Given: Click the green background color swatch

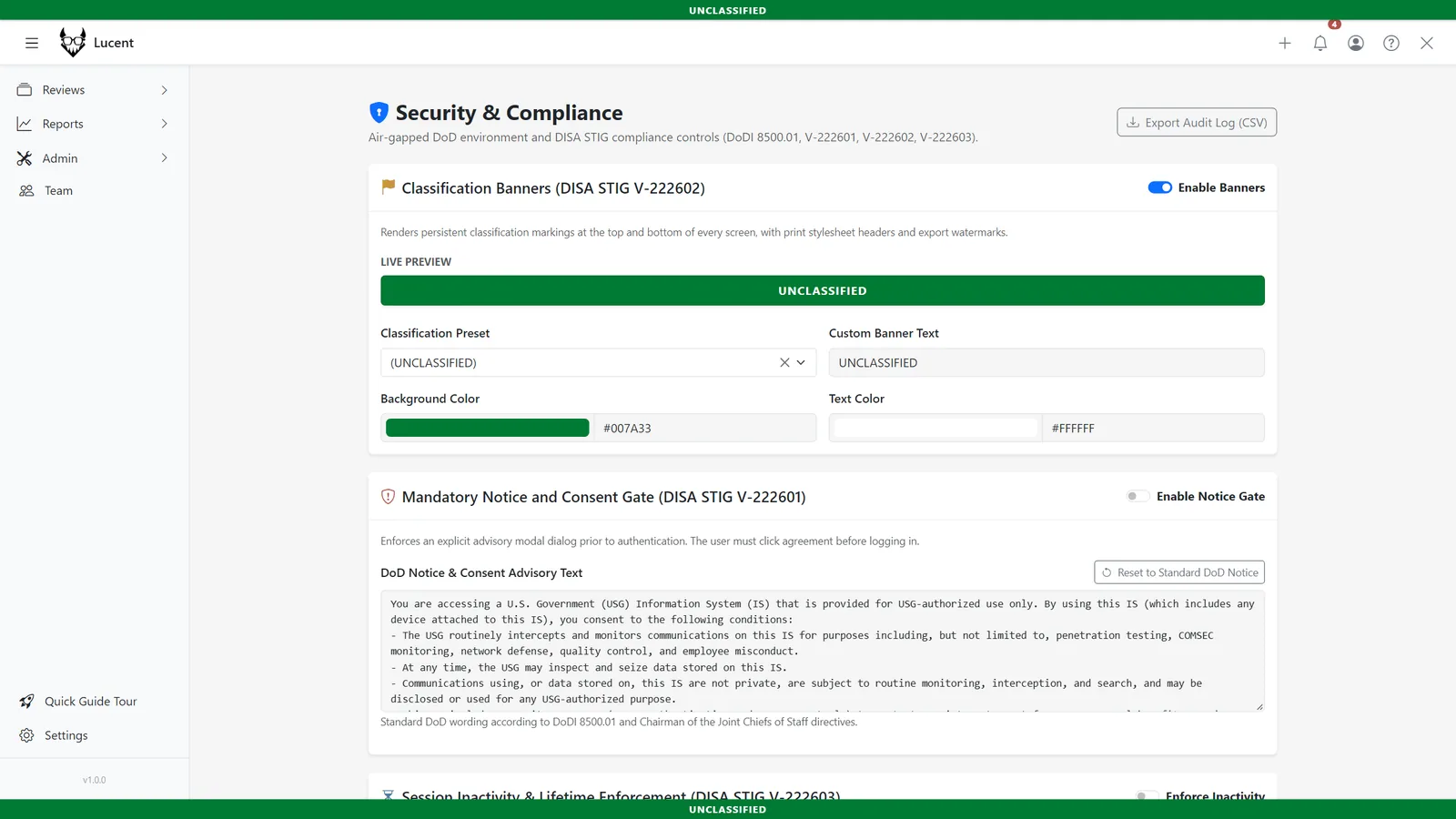Looking at the screenshot, I should click(x=487, y=428).
